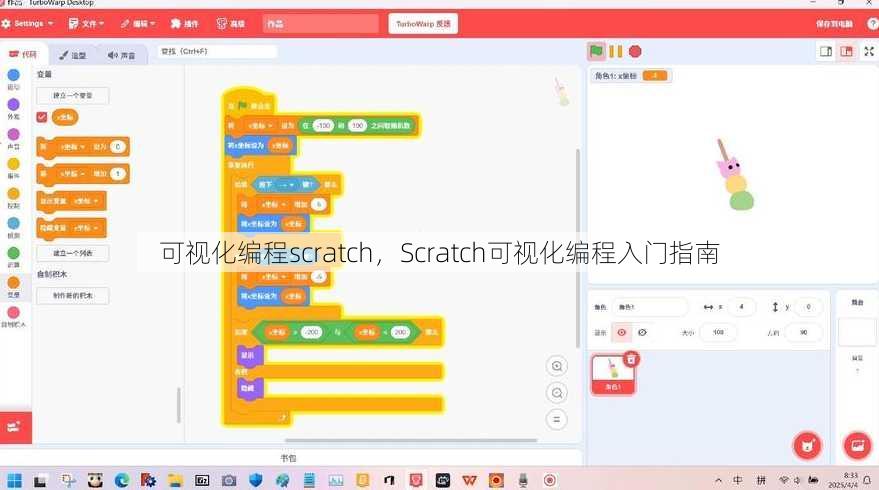Open the 文件 (File) menu
The image size is (879, 490).
click(x=86, y=24)
